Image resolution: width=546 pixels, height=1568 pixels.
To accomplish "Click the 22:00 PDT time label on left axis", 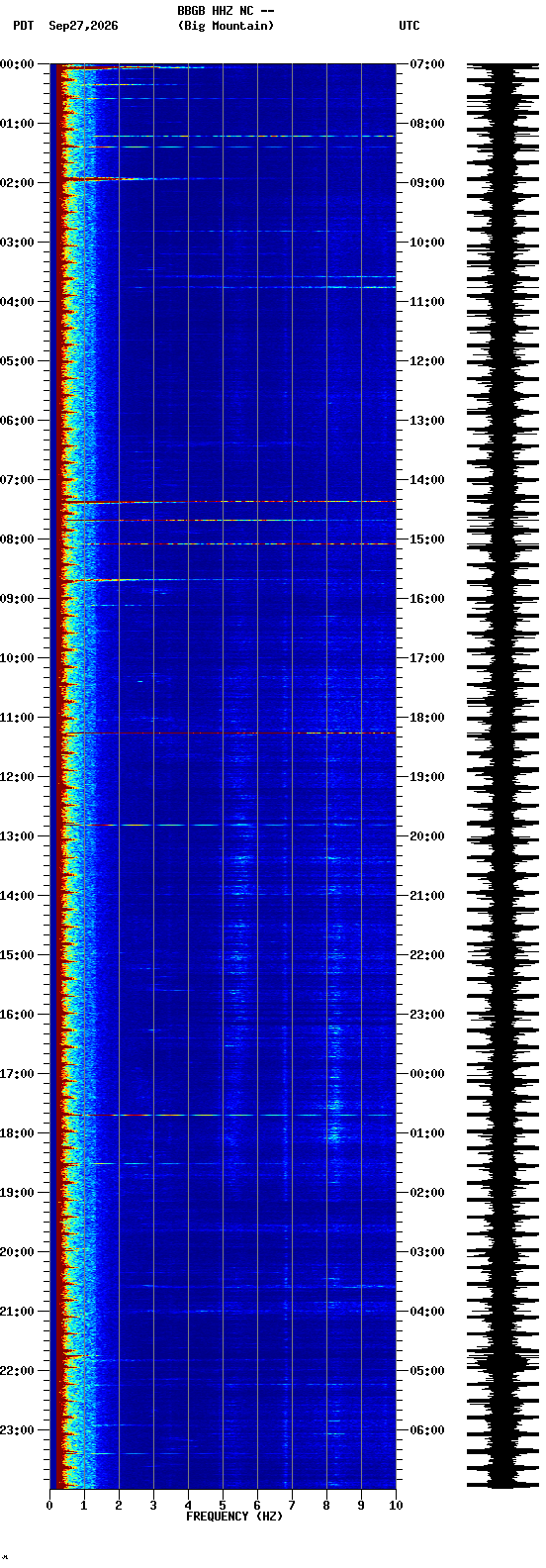I will [x=18, y=1371].
